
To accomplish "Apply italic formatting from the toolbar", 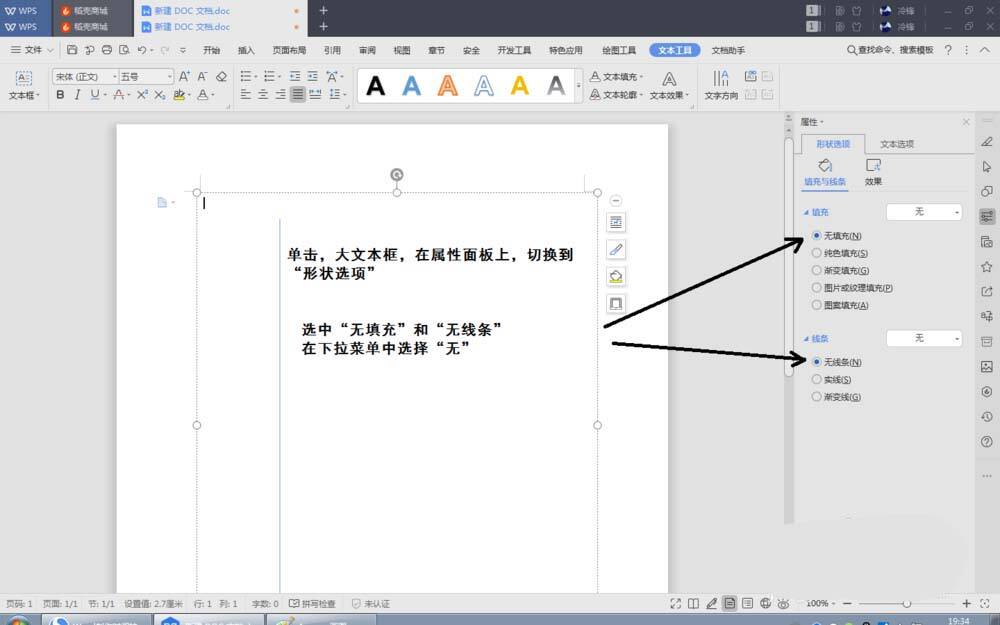I will [x=76, y=95].
